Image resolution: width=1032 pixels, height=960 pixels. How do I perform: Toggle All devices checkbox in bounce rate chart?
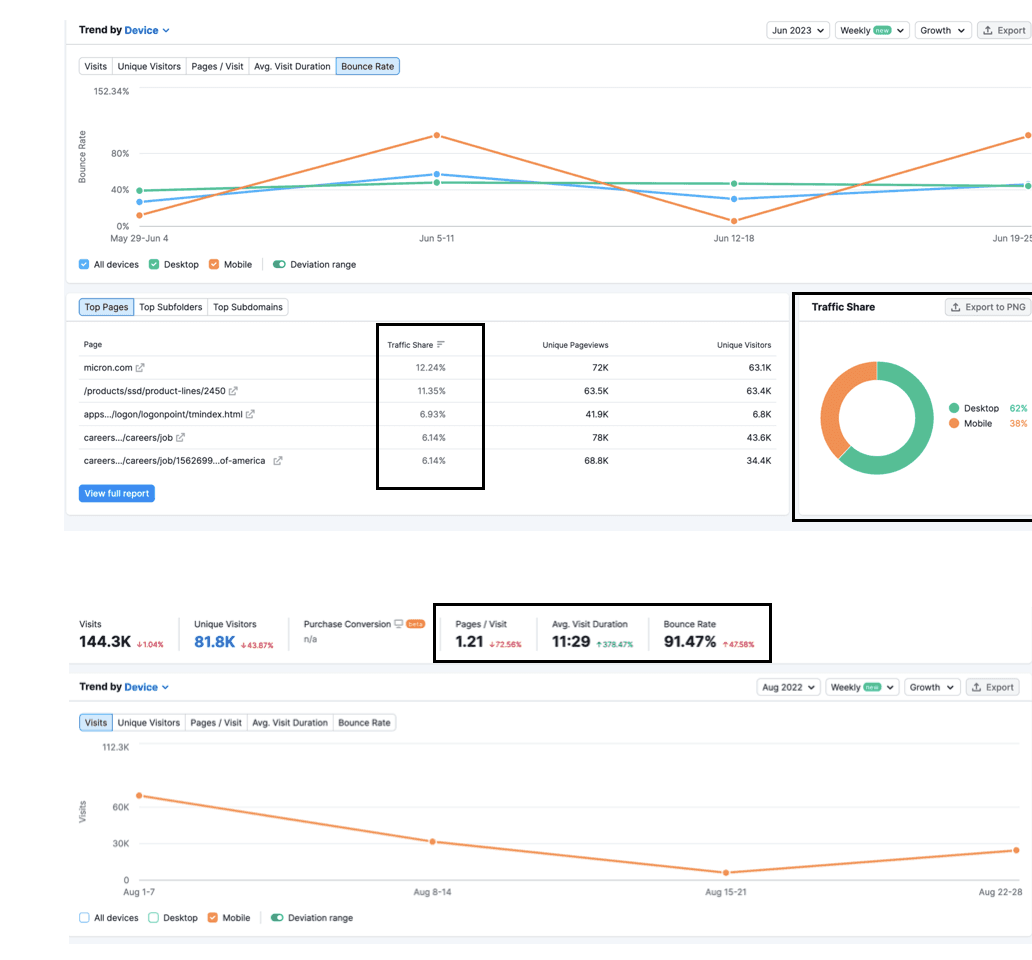pos(84,265)
